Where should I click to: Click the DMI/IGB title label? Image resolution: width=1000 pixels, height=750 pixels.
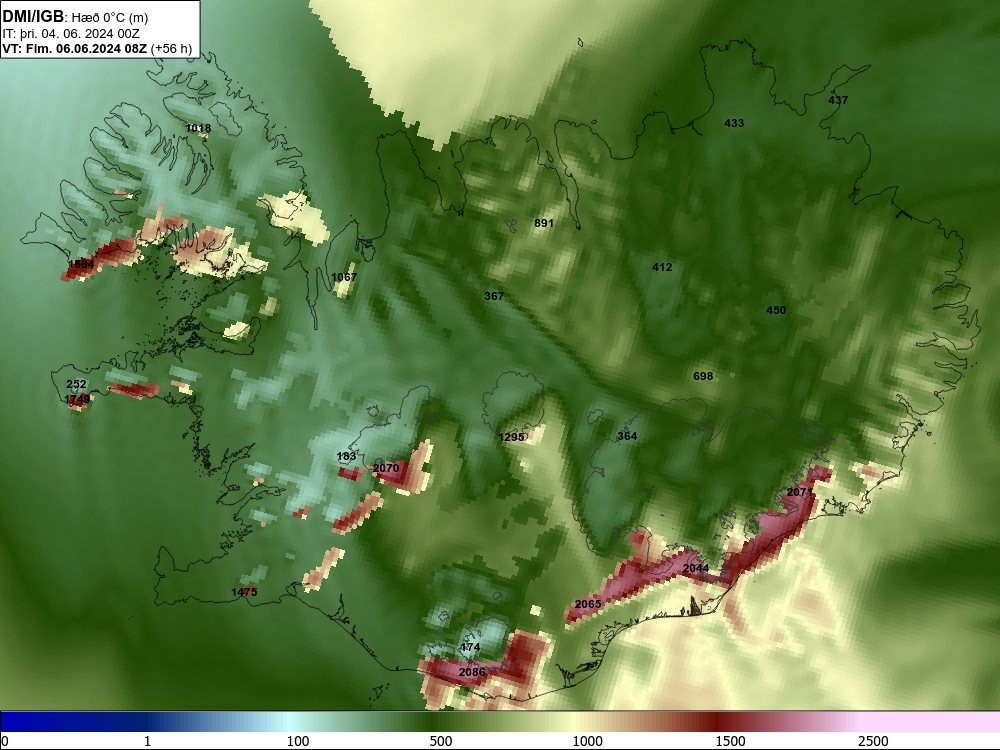[33, 17]
